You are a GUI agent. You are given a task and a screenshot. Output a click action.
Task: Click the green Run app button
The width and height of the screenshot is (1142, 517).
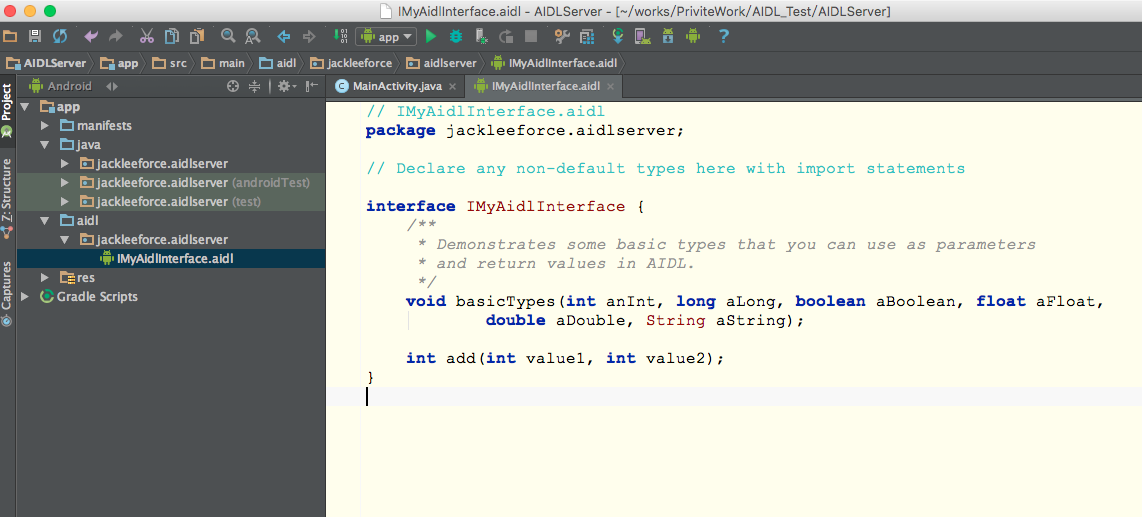[431, 37]
